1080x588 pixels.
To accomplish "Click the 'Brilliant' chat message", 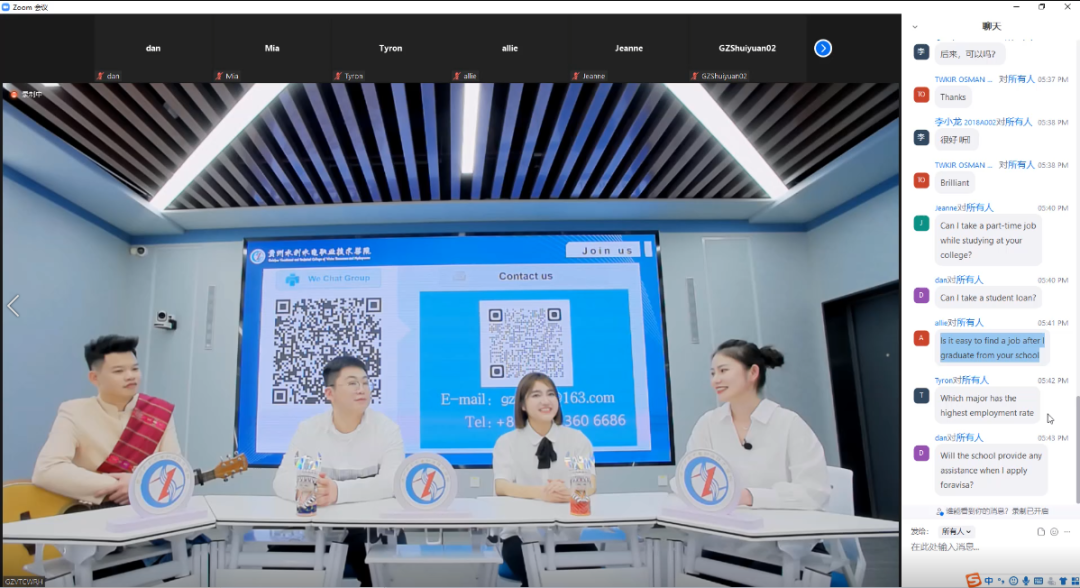I will pyautogui.click(x=954, y=182).
